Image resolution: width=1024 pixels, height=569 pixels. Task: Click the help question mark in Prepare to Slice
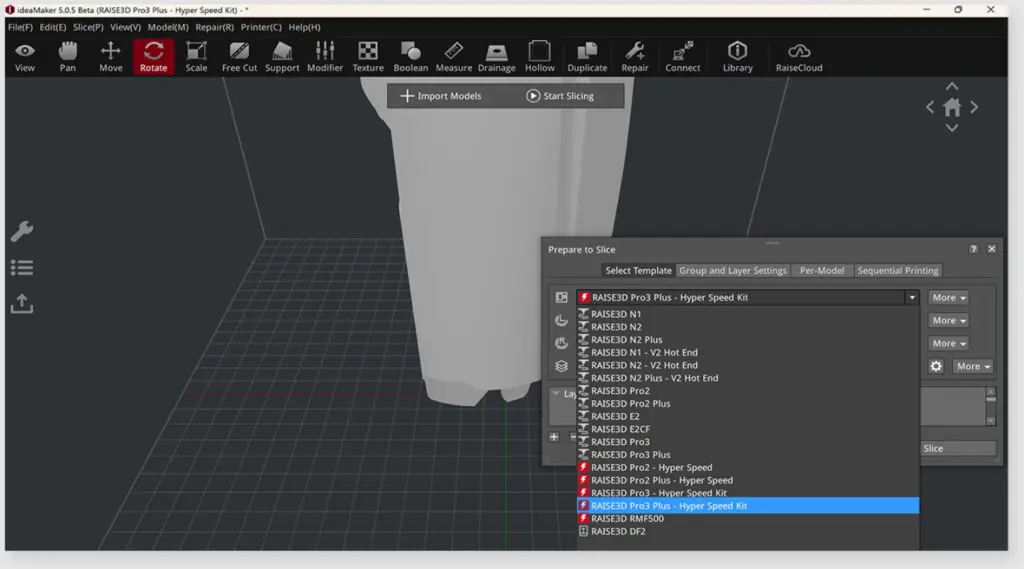tap(974, 249)
